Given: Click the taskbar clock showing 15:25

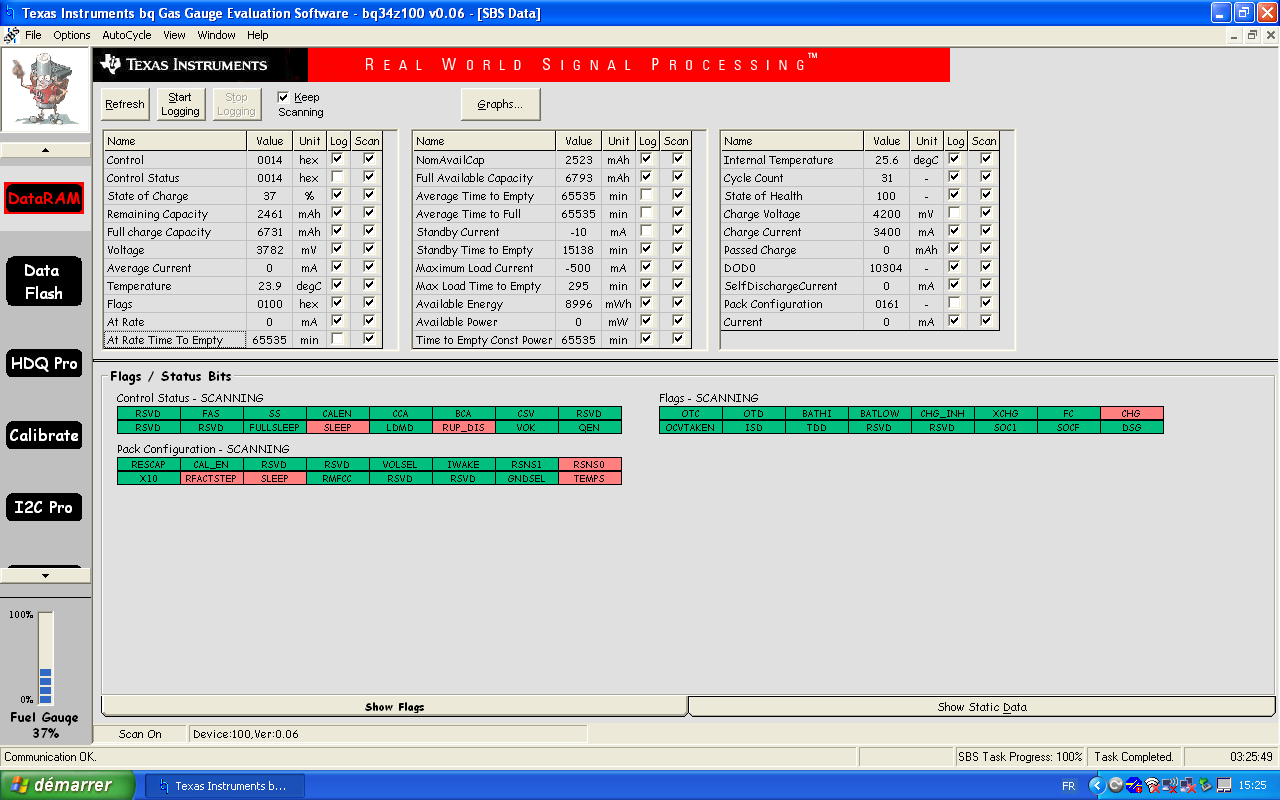Looking at the screenshot, I should pos(1252,786).
